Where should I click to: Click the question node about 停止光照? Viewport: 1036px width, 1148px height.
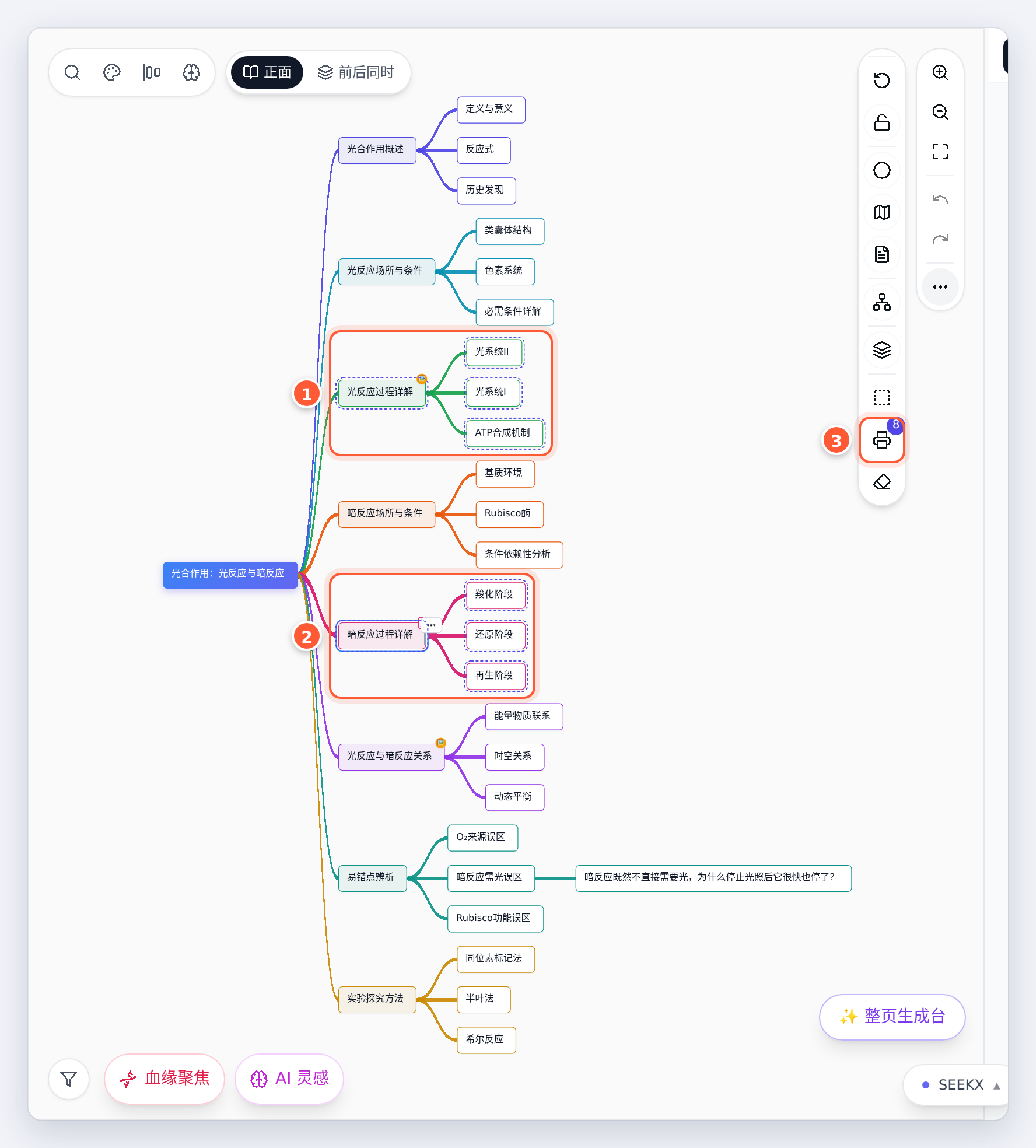pyautogui.click(x=713, y=878)
